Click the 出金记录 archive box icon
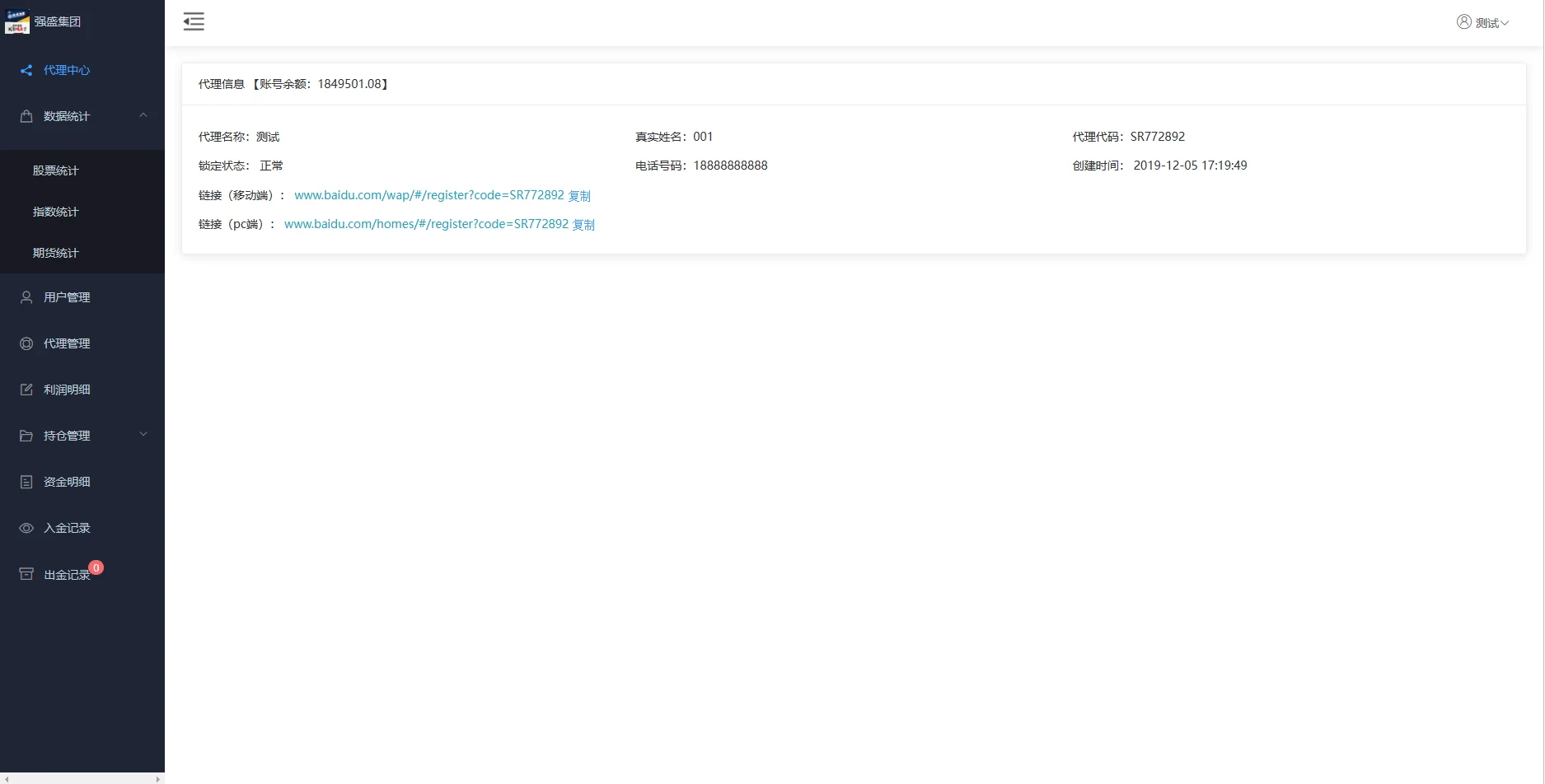The image size is (1545, 784). click(26, 574)
